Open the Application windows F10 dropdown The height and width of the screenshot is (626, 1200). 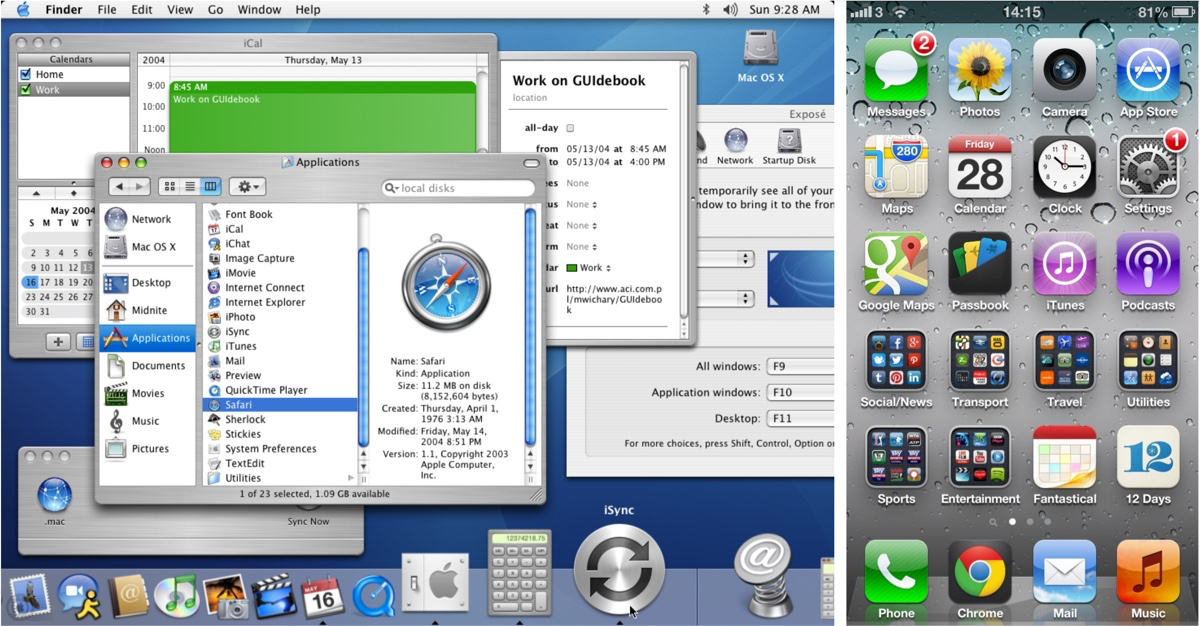click(x=800, y=393)
